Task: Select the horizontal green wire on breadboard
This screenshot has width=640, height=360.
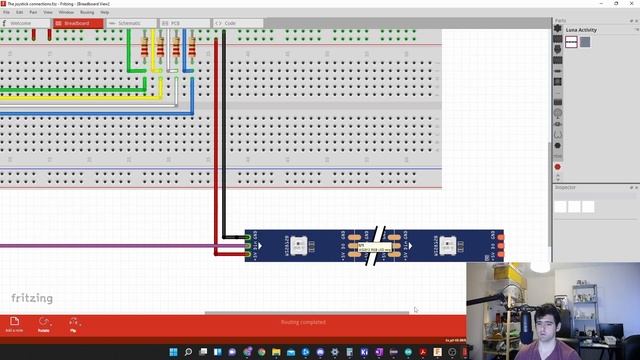Action: tap(73, 90)
